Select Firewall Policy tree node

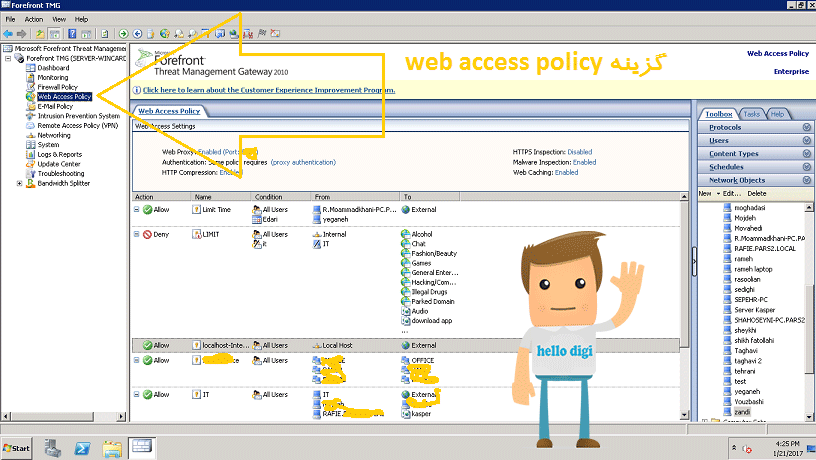tap(57, 87)
